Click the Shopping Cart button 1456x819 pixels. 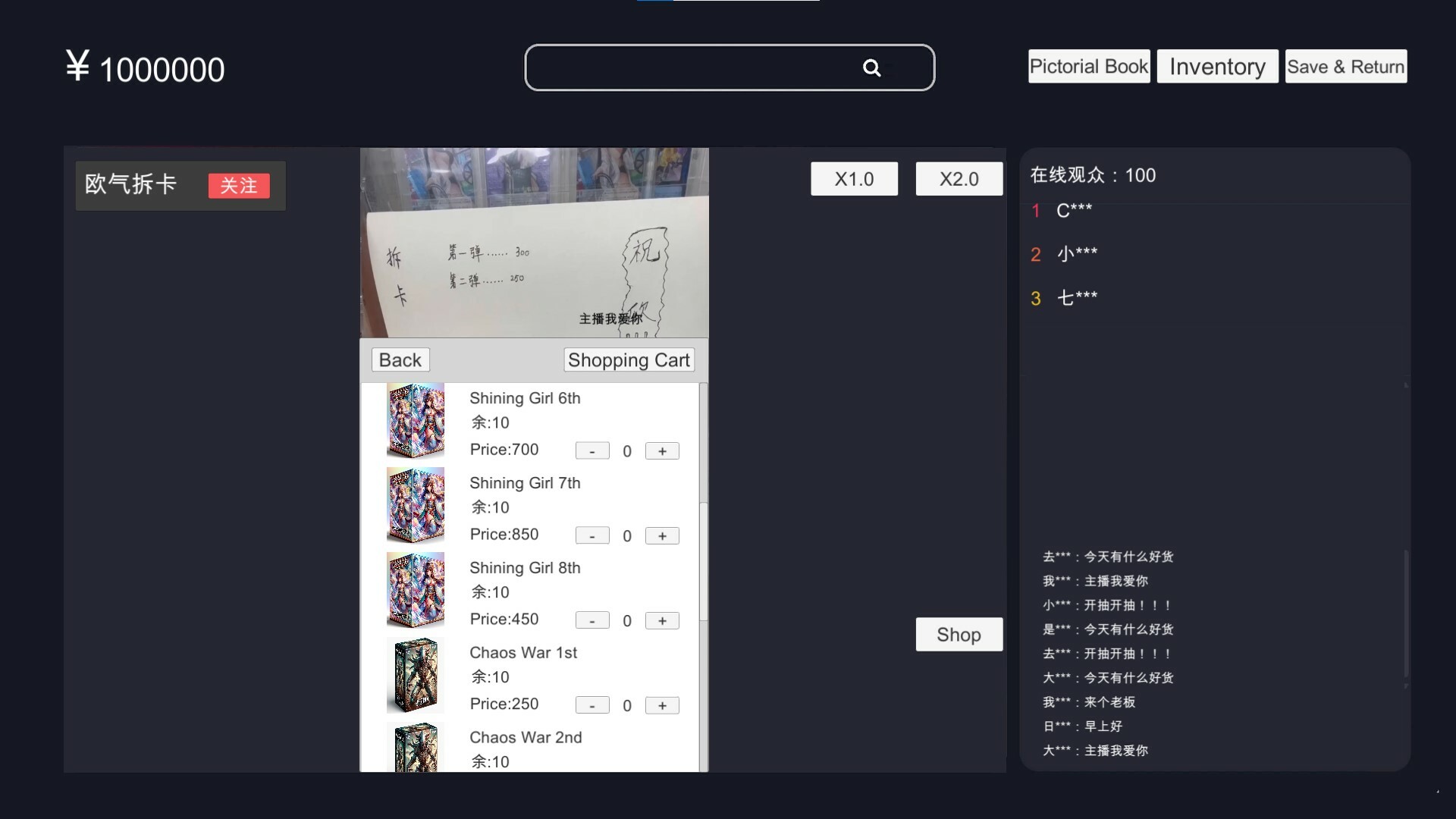[628, 360]
